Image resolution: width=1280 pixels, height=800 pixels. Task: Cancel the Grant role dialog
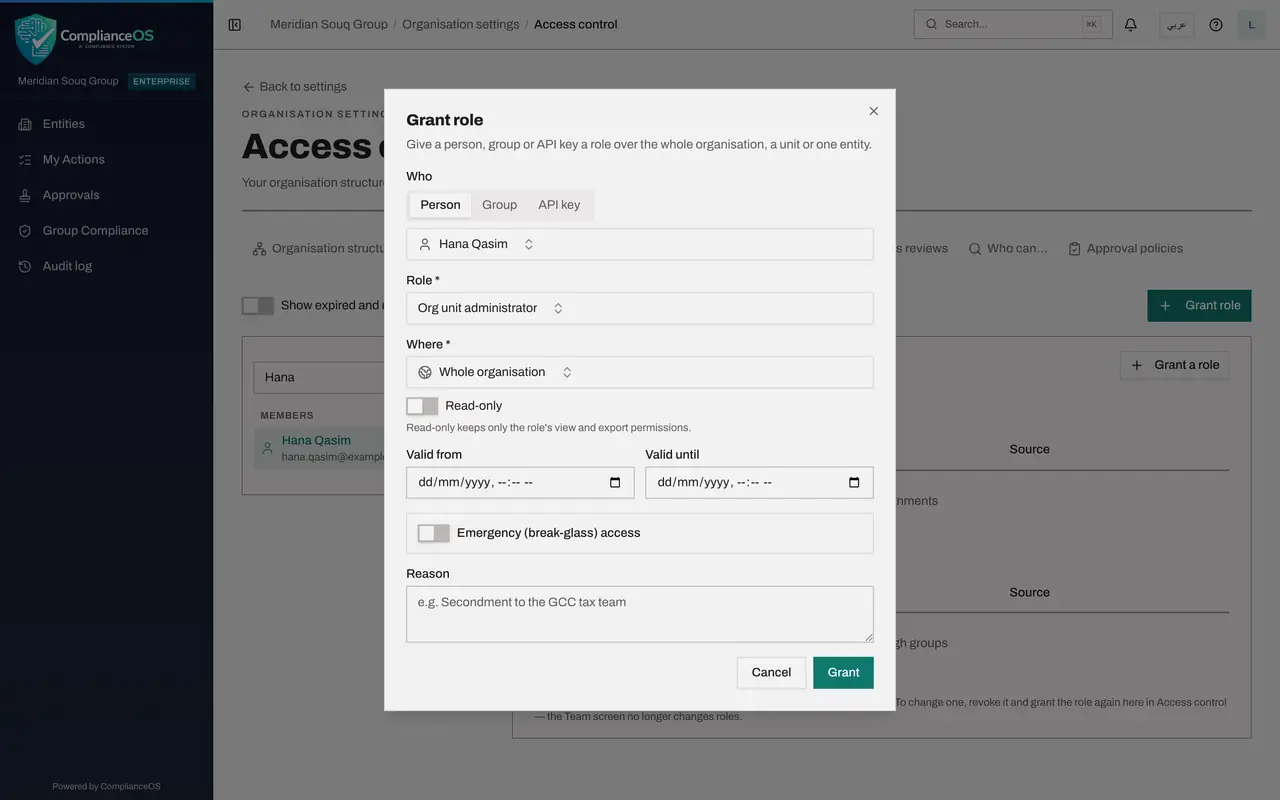click(x=771, y=673)
